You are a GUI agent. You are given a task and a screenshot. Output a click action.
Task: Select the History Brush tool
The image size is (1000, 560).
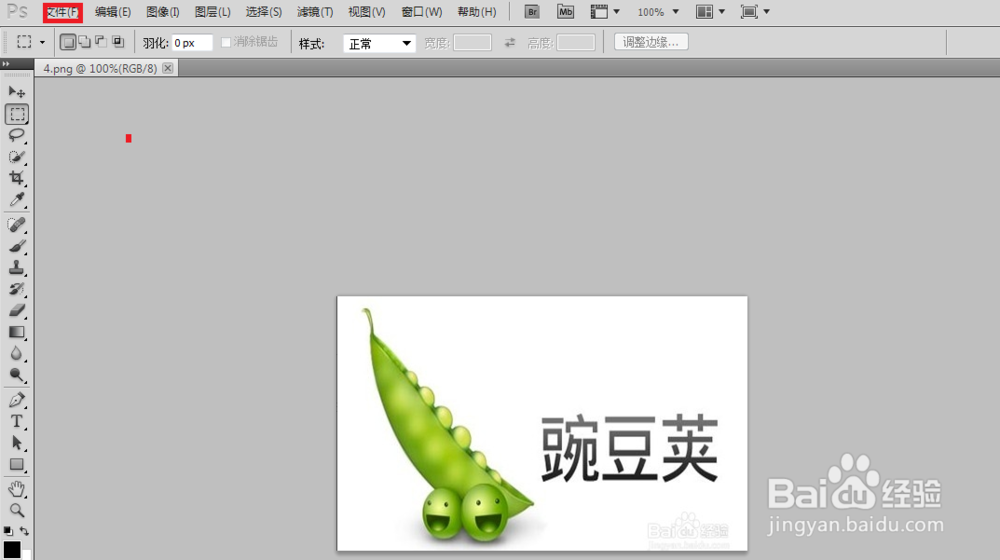(17, 289)
